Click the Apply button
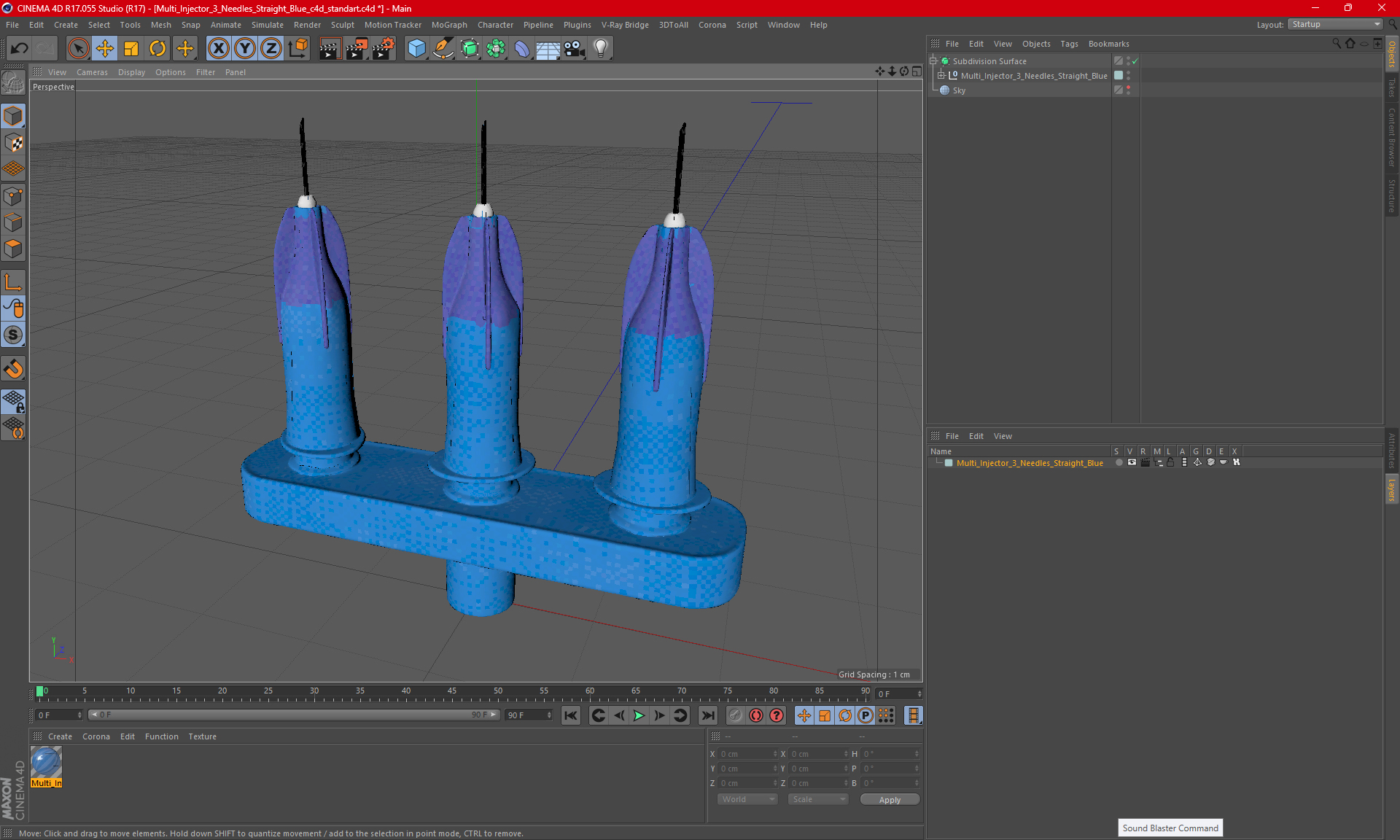Viewport: 1400px width, 840px height. point(889,800)
